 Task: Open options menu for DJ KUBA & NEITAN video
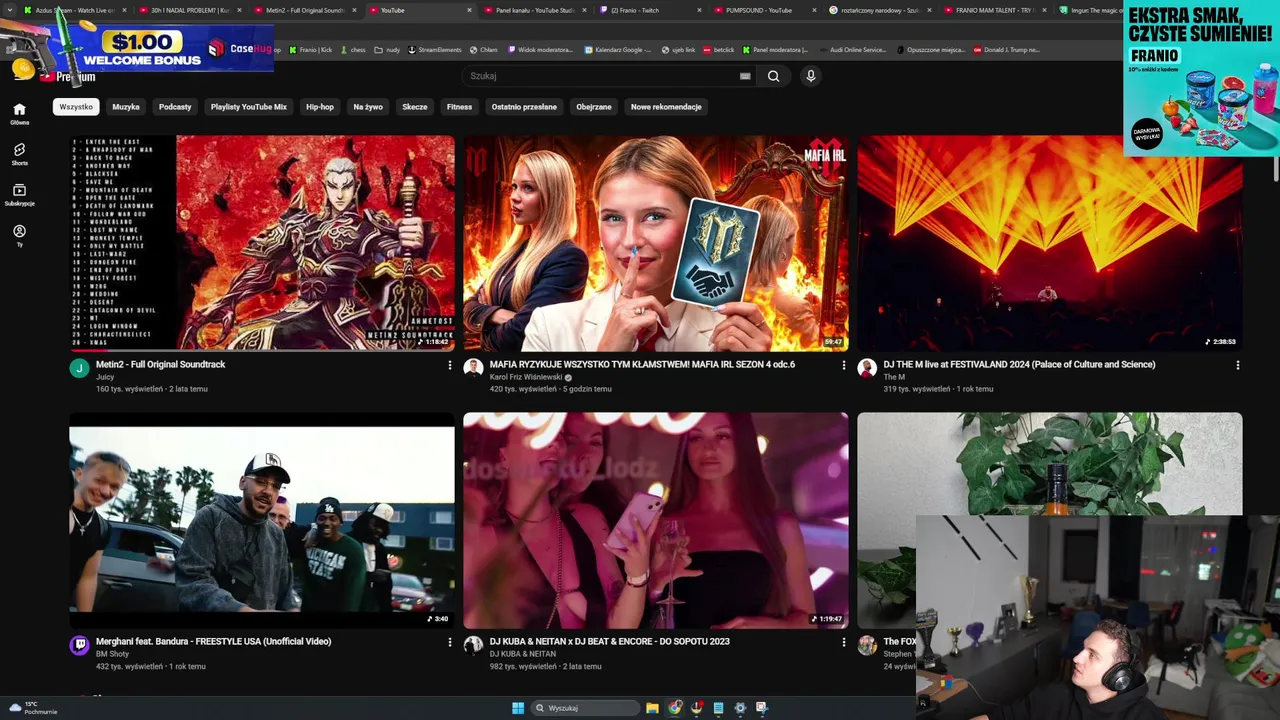843,642
